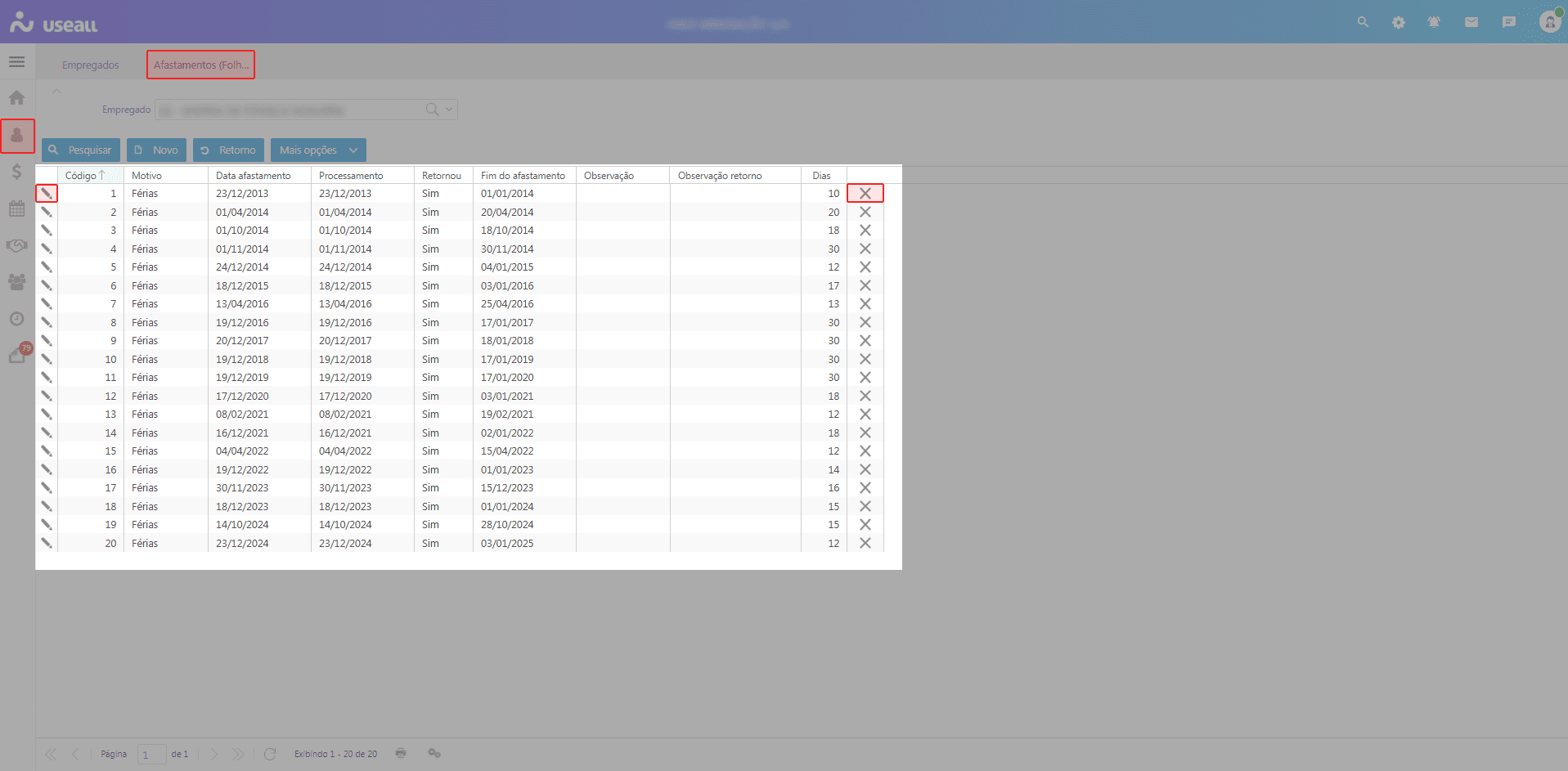
Task: Click the edit pencil for row 1
Action: tap(47, 194)
